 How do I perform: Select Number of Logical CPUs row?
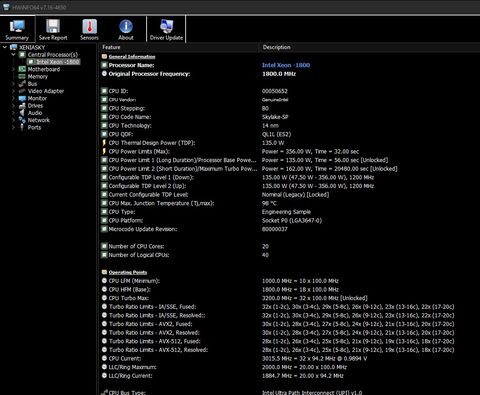click(289, 255)
